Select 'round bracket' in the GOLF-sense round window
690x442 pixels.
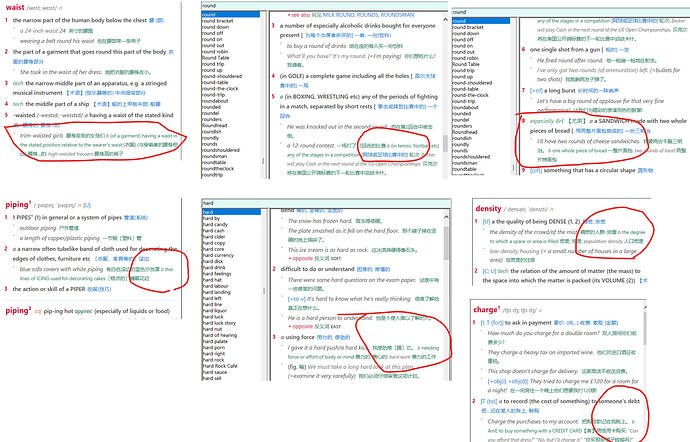click(217, 21)
